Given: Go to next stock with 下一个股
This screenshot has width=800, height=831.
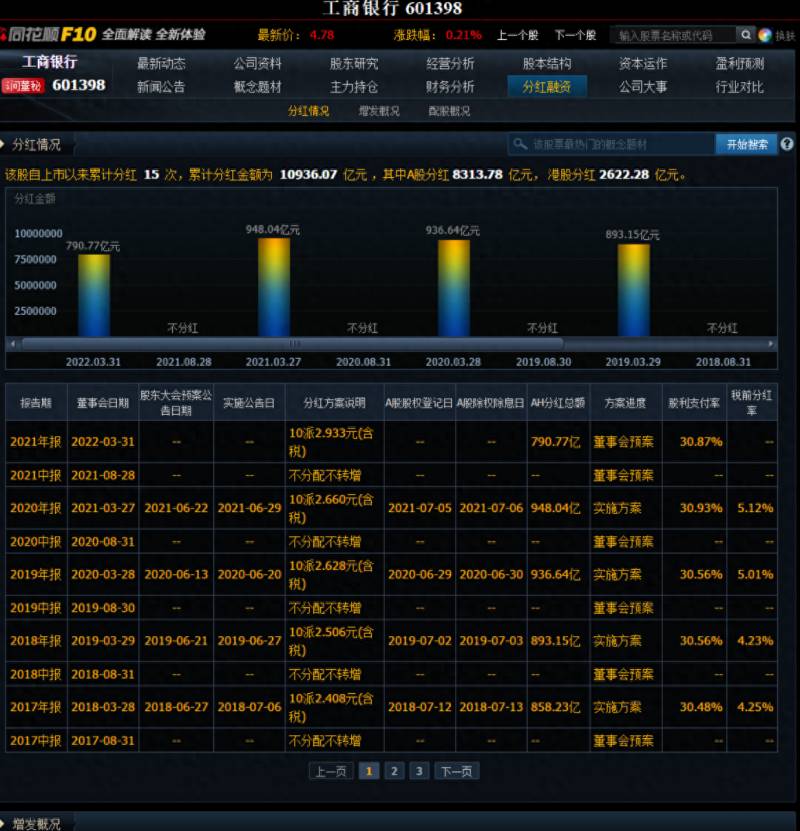Looking at the screenshot, I should click(x=575, y=36).
